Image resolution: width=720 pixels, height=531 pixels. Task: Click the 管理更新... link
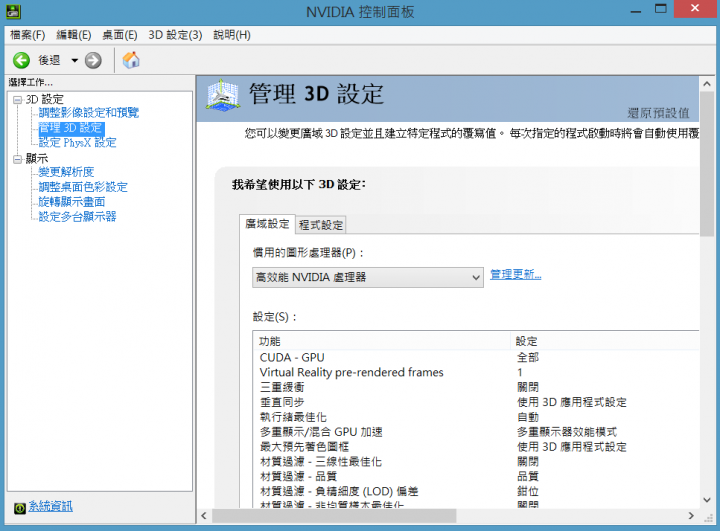pyautogui.click(x=516, y=275)
